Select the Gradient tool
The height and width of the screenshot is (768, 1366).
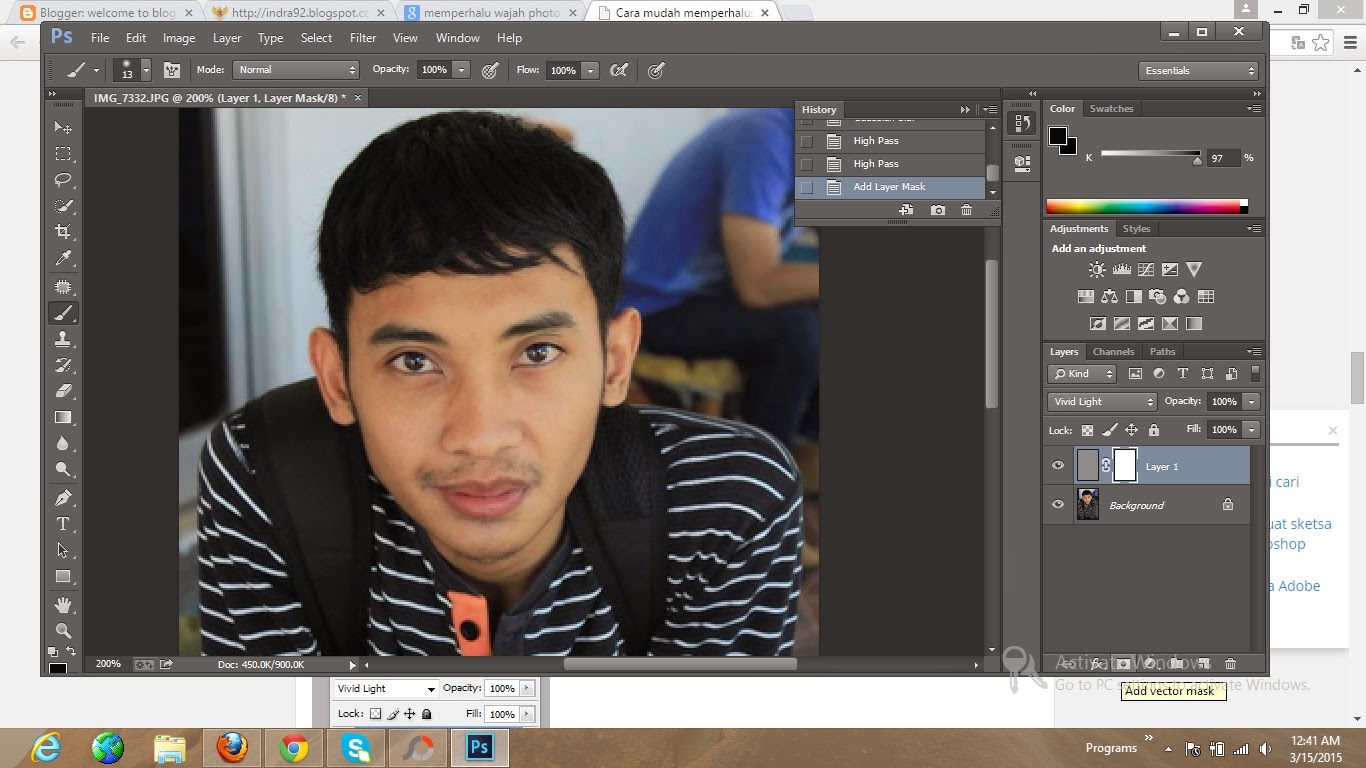coord(63,417)
